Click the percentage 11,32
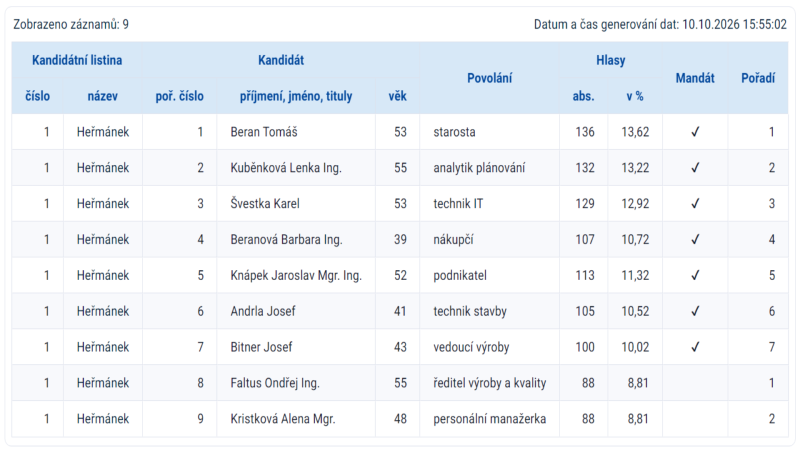Screen dimensions: 800x450 tap(635, 276)
